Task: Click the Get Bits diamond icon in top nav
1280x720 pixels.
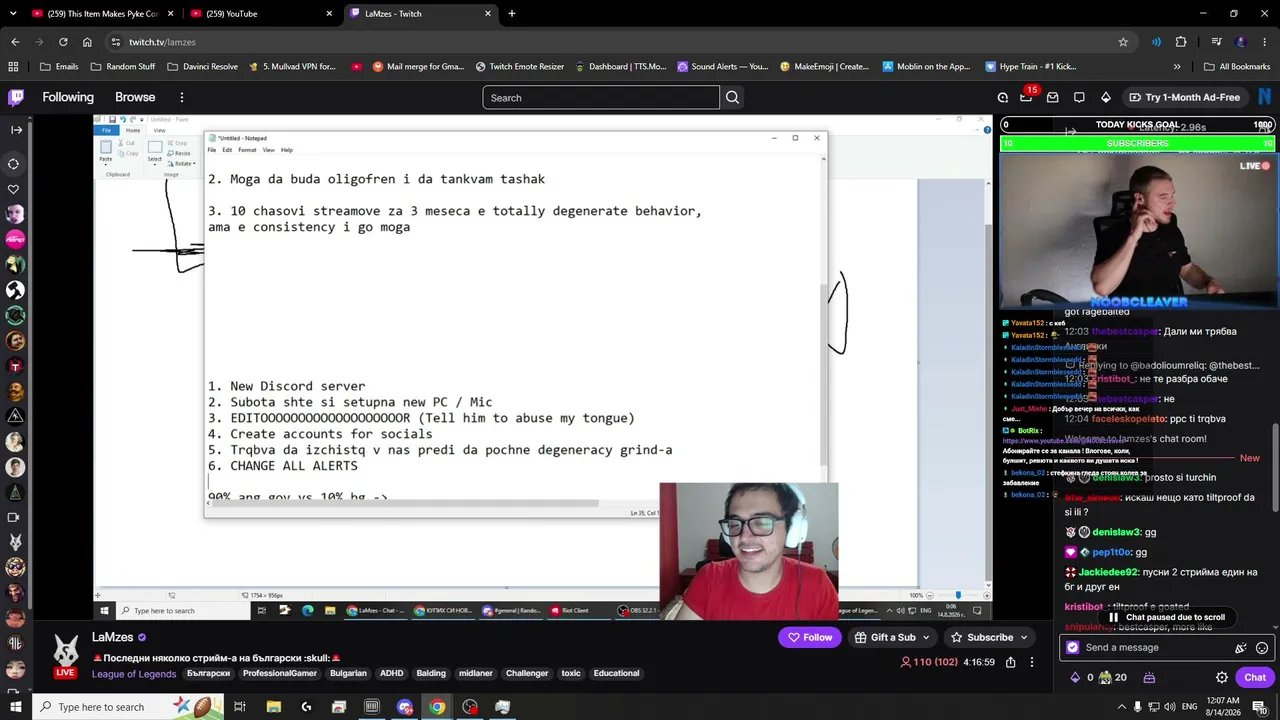Action: 1105,97
